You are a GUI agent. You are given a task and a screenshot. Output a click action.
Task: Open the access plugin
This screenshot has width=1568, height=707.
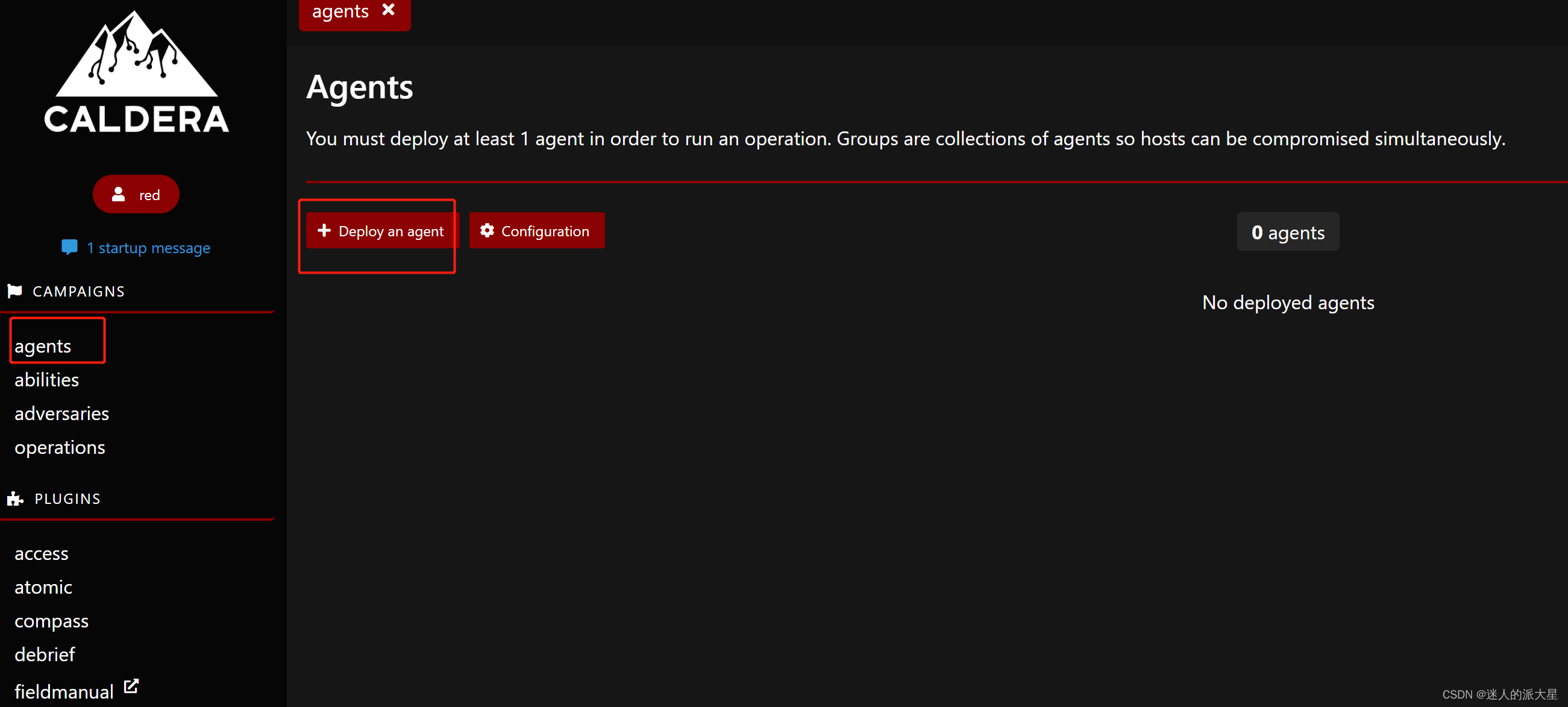pyautogui.click(x=42, y=553)
